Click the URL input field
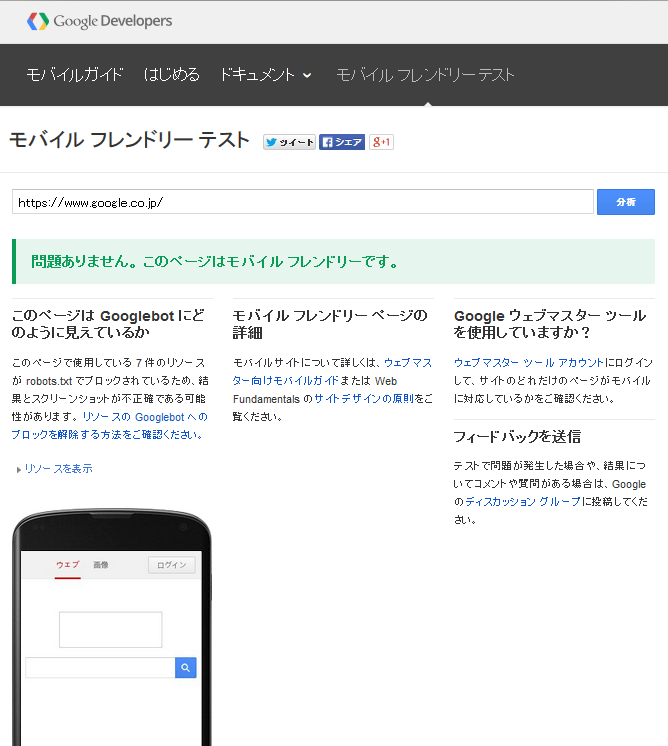 pos(303,202)
